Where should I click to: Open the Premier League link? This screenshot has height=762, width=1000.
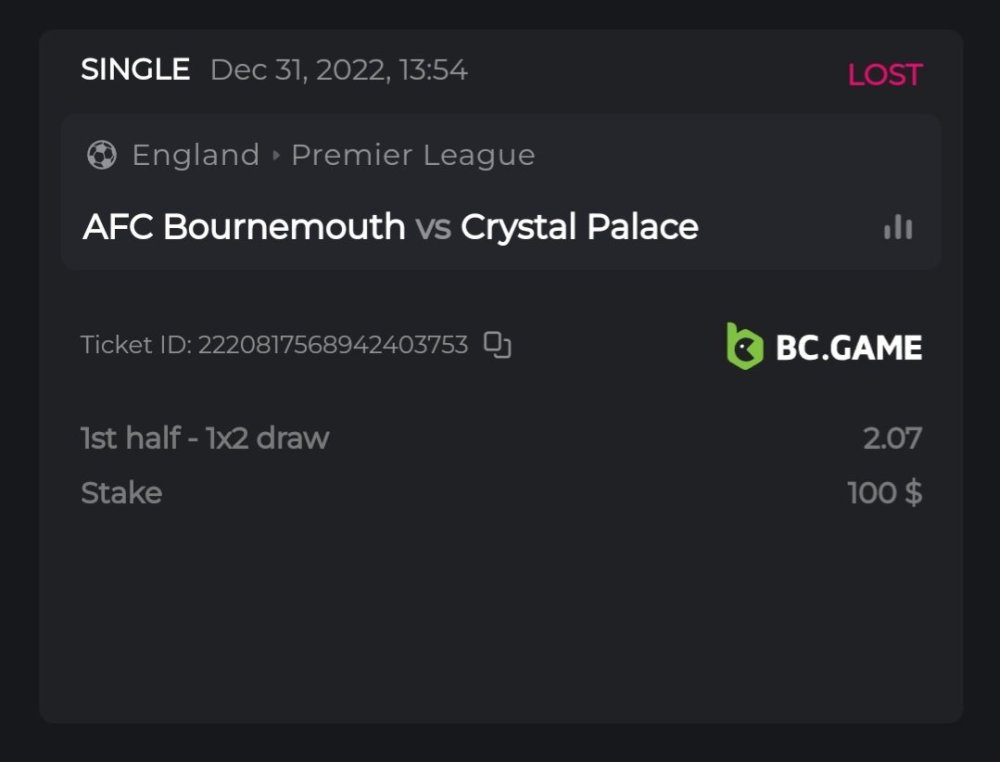click(413, 155)
